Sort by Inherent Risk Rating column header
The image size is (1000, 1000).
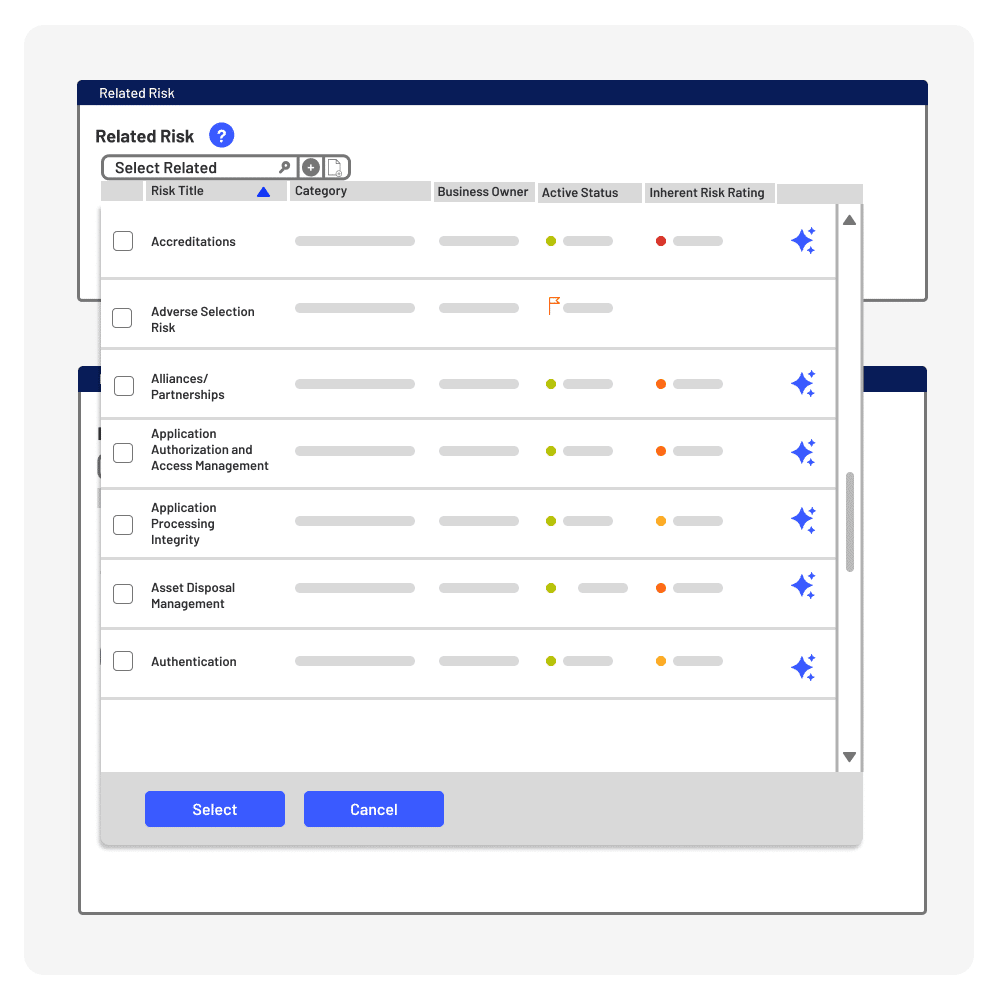710,193
